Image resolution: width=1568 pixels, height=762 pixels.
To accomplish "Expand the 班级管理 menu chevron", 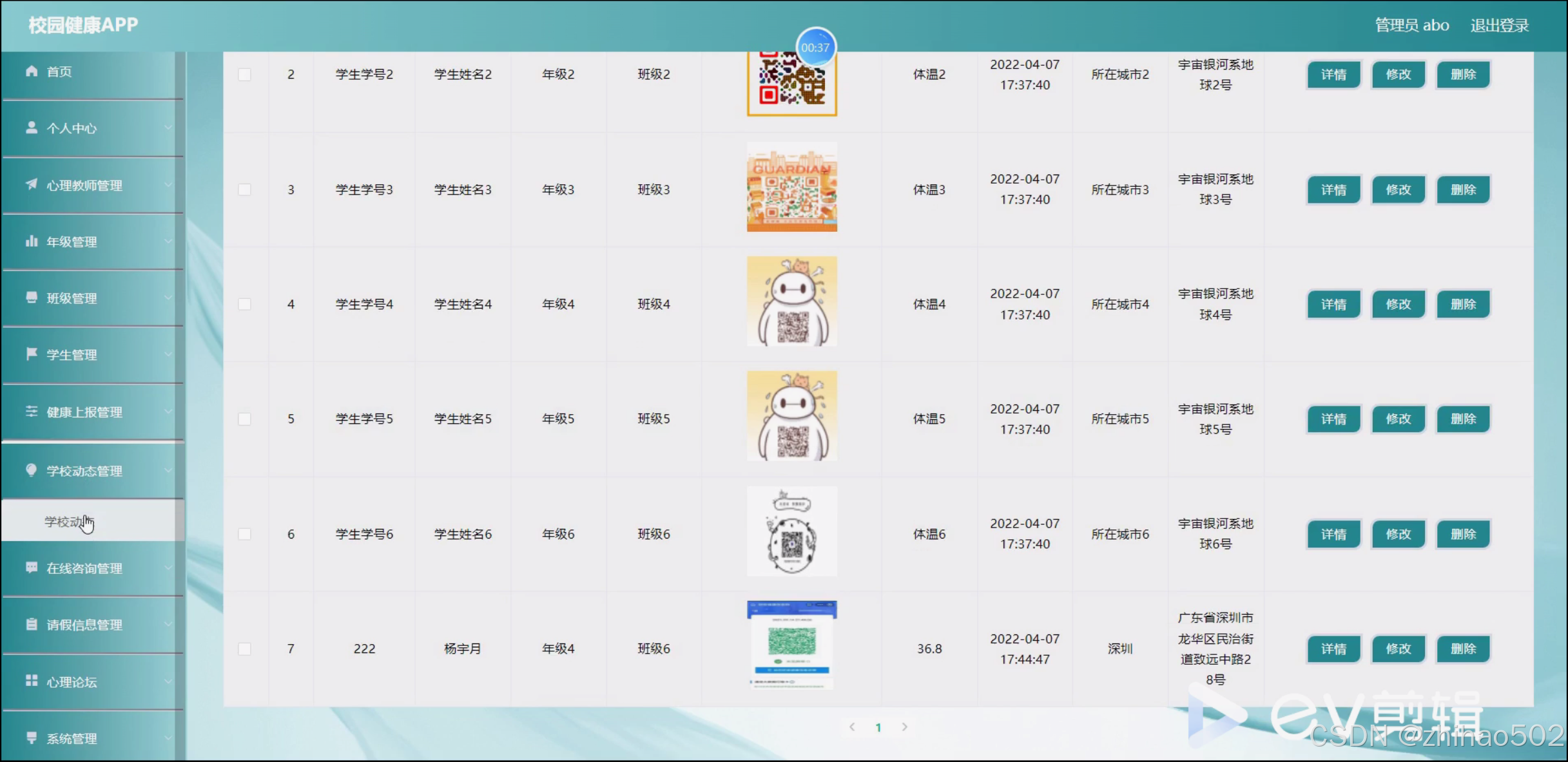I will 168,298.
